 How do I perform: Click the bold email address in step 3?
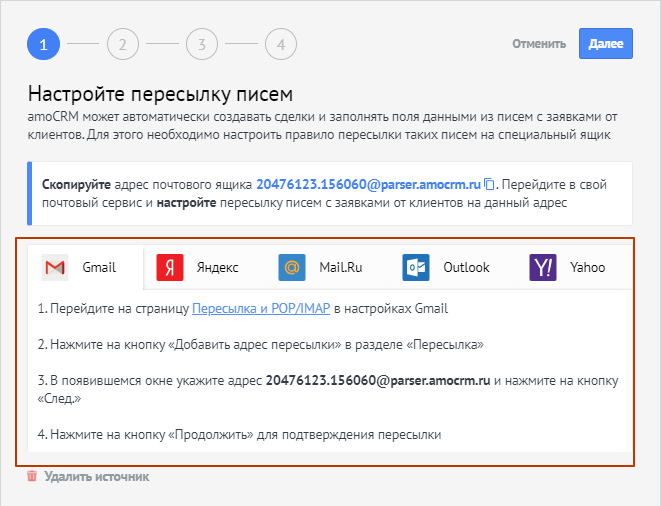click(x=378, y=381)
